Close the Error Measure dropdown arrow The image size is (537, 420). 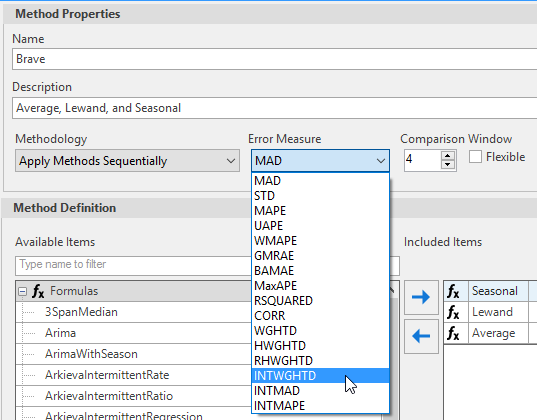click(x=380, y=161)
